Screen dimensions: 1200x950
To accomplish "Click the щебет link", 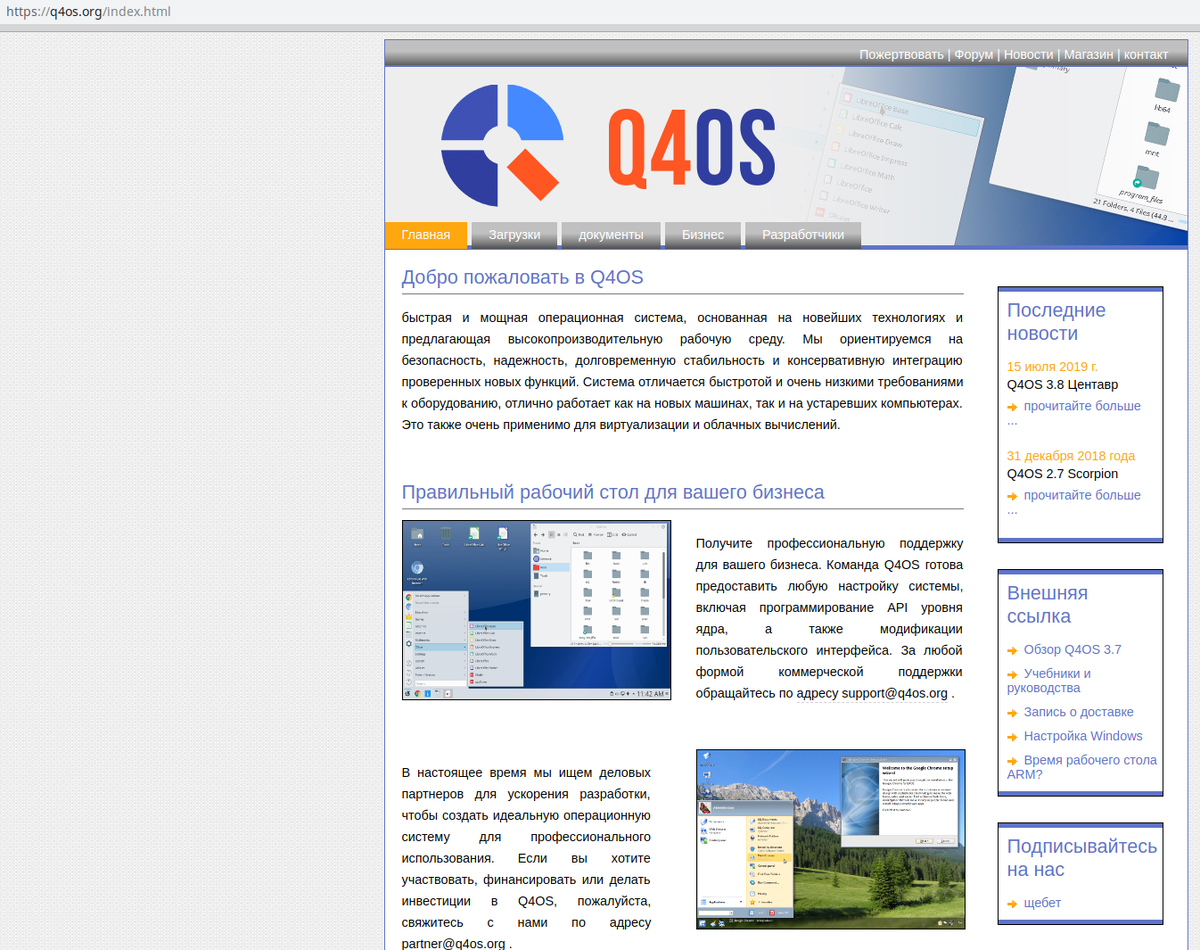I will coord(1043,903).
